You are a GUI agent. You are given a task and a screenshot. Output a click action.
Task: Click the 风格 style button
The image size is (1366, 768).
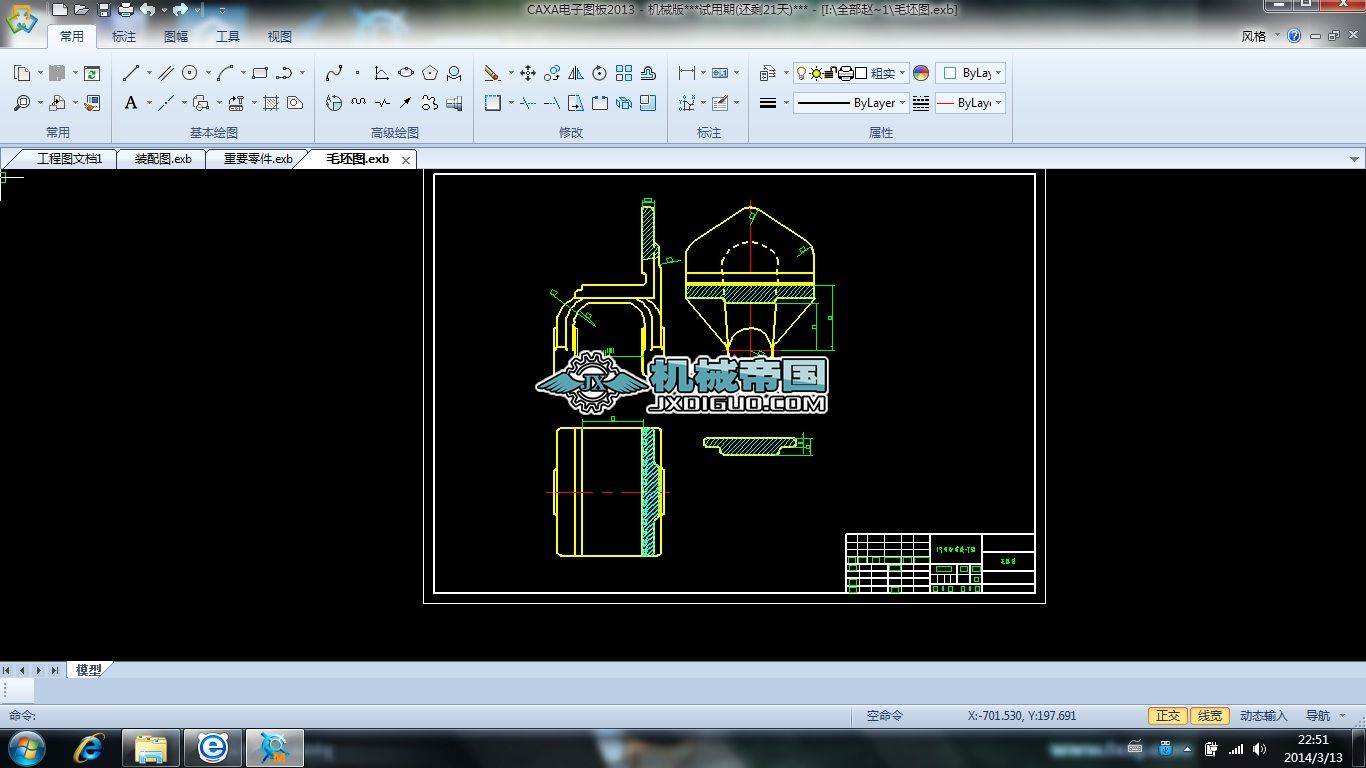tap(1253, 36)
